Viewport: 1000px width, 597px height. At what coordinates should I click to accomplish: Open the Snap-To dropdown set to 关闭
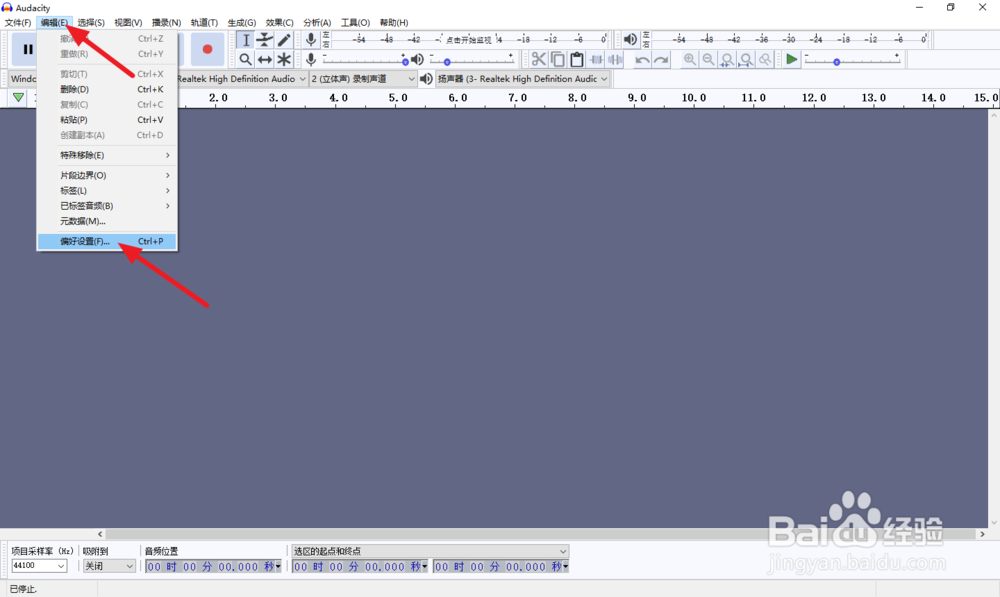tap(109, 566)
